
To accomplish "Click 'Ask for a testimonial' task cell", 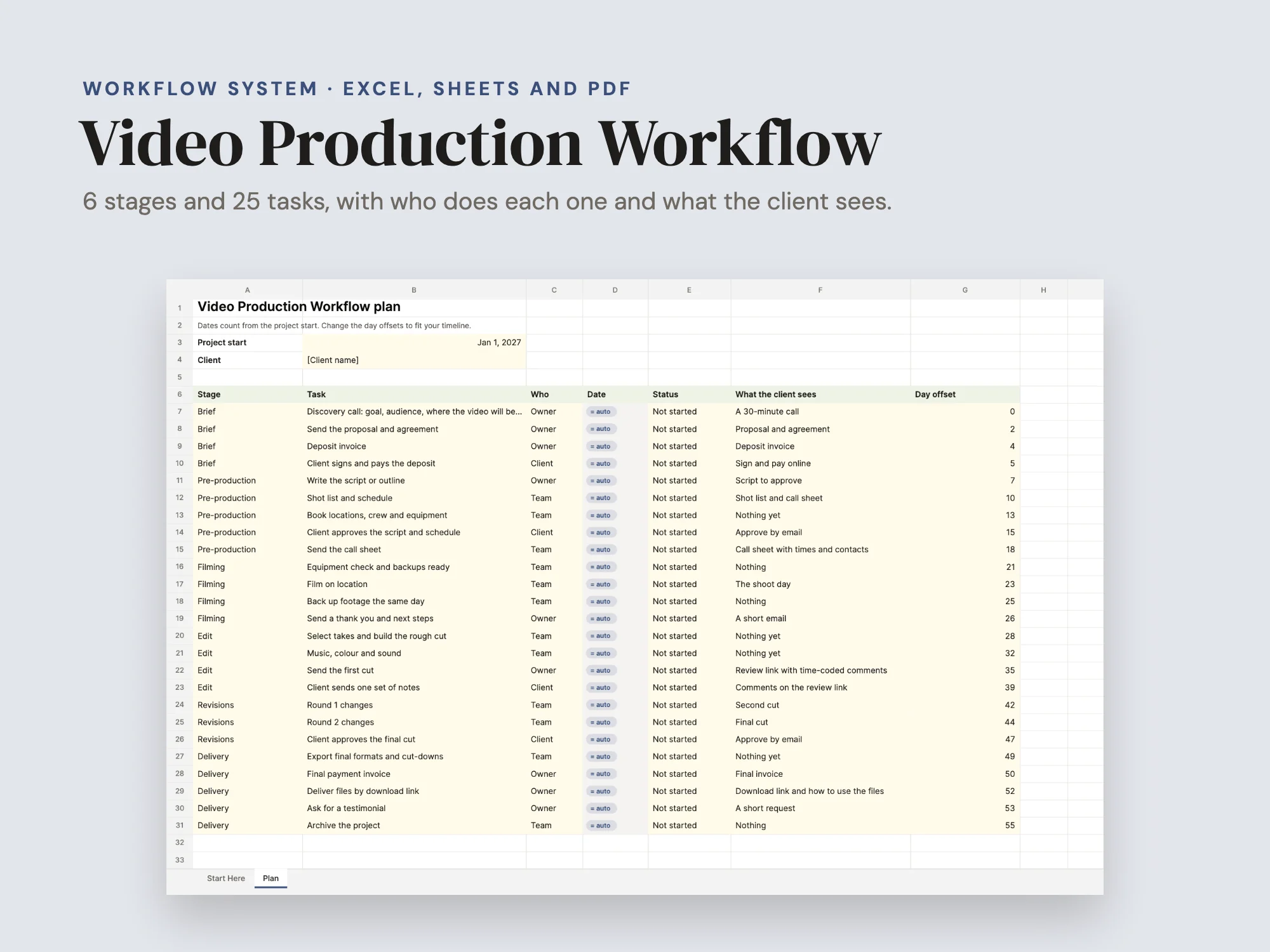I will [x=414, y=809].
